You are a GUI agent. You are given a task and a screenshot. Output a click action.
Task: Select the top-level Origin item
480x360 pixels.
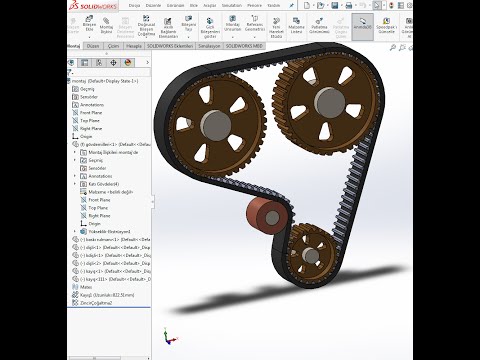(86, 136)
